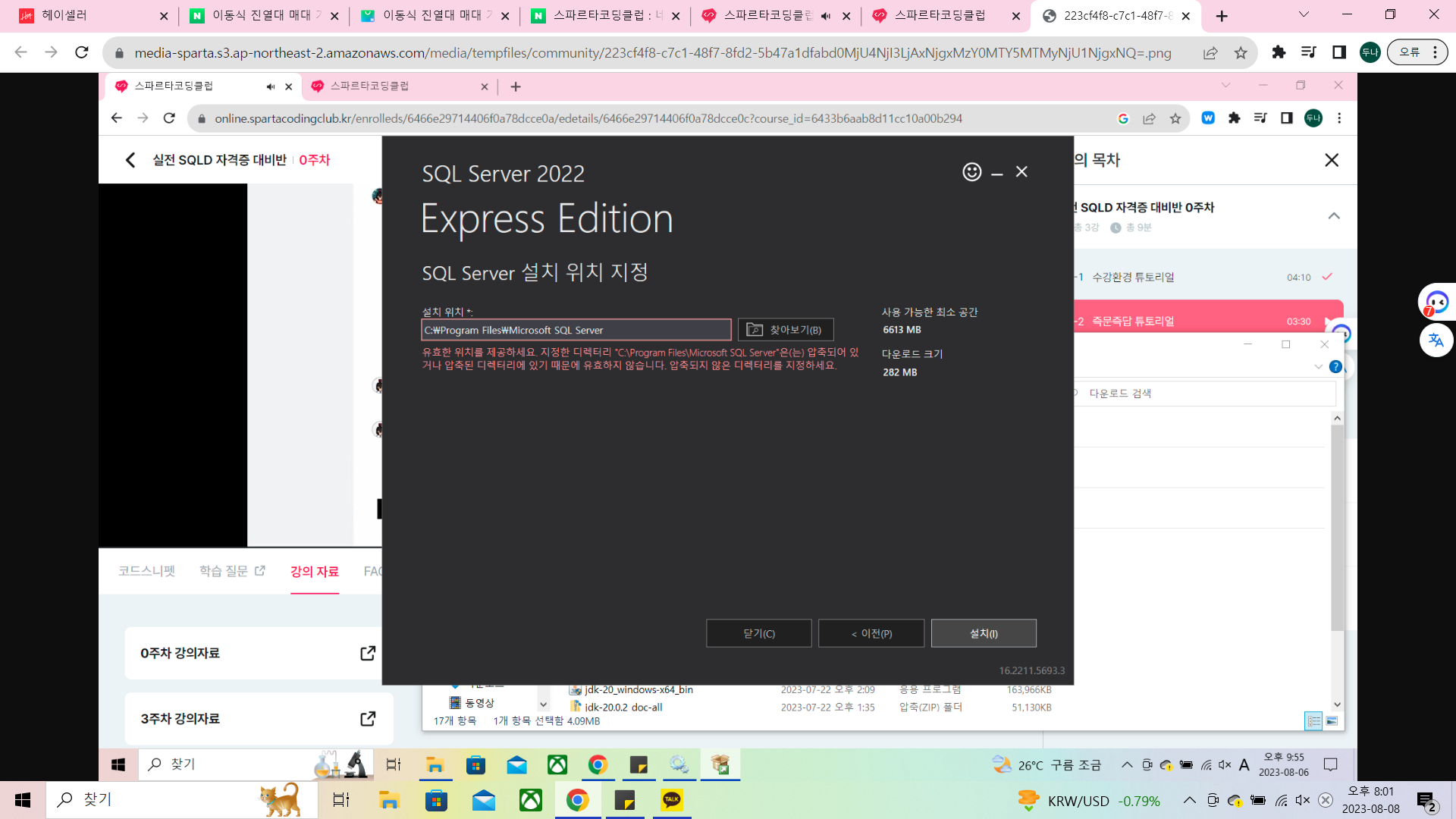Viewport: 1456px width, 819px height.
Task: Click the blue help question mark icon
Action: coord(1335,367)
